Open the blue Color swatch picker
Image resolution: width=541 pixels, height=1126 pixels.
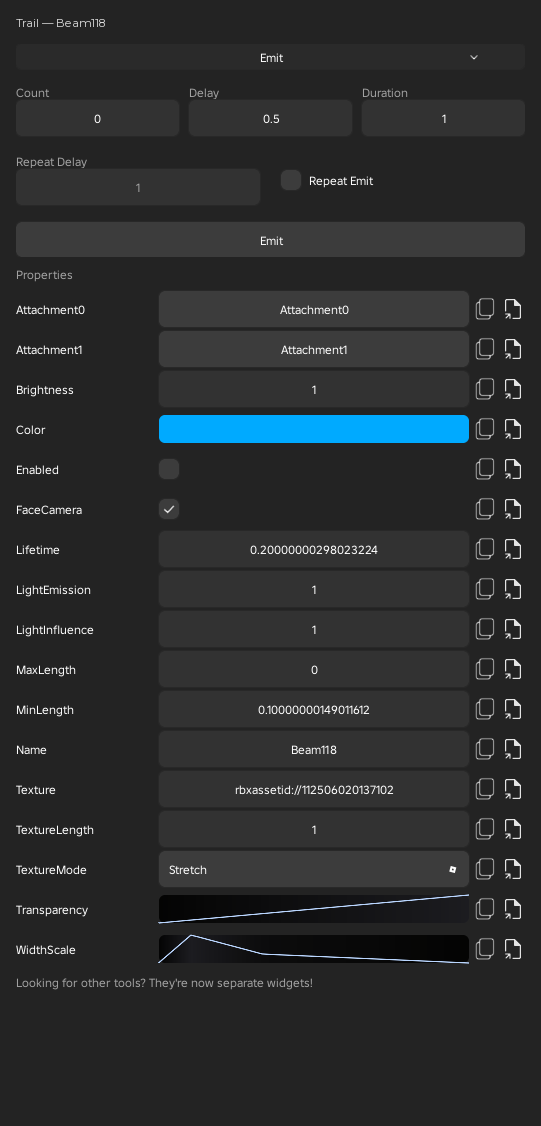pos(313,429)
